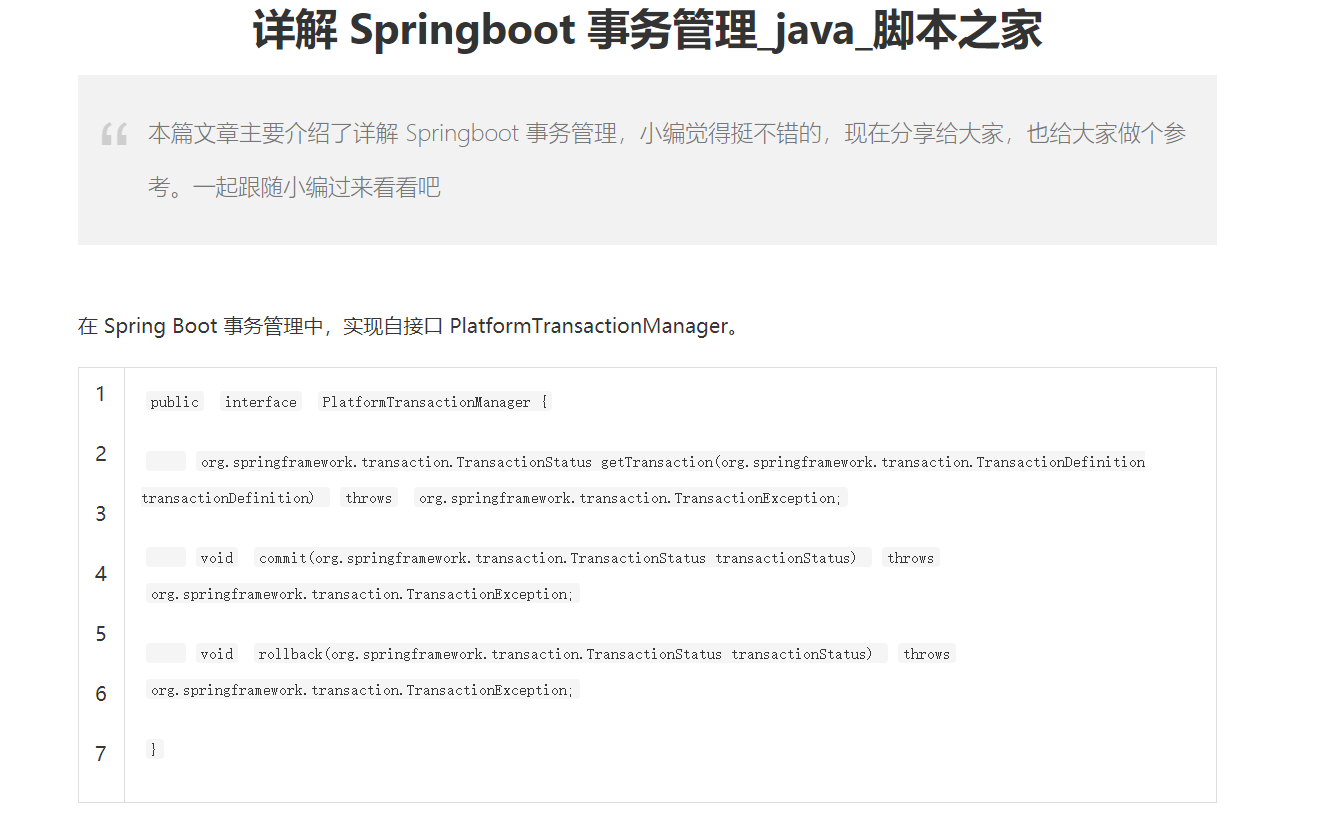The width and height of the screenshot is (1335, 831).
Task: Click 'throws' after transactionDefinition)
Action: 368,498
